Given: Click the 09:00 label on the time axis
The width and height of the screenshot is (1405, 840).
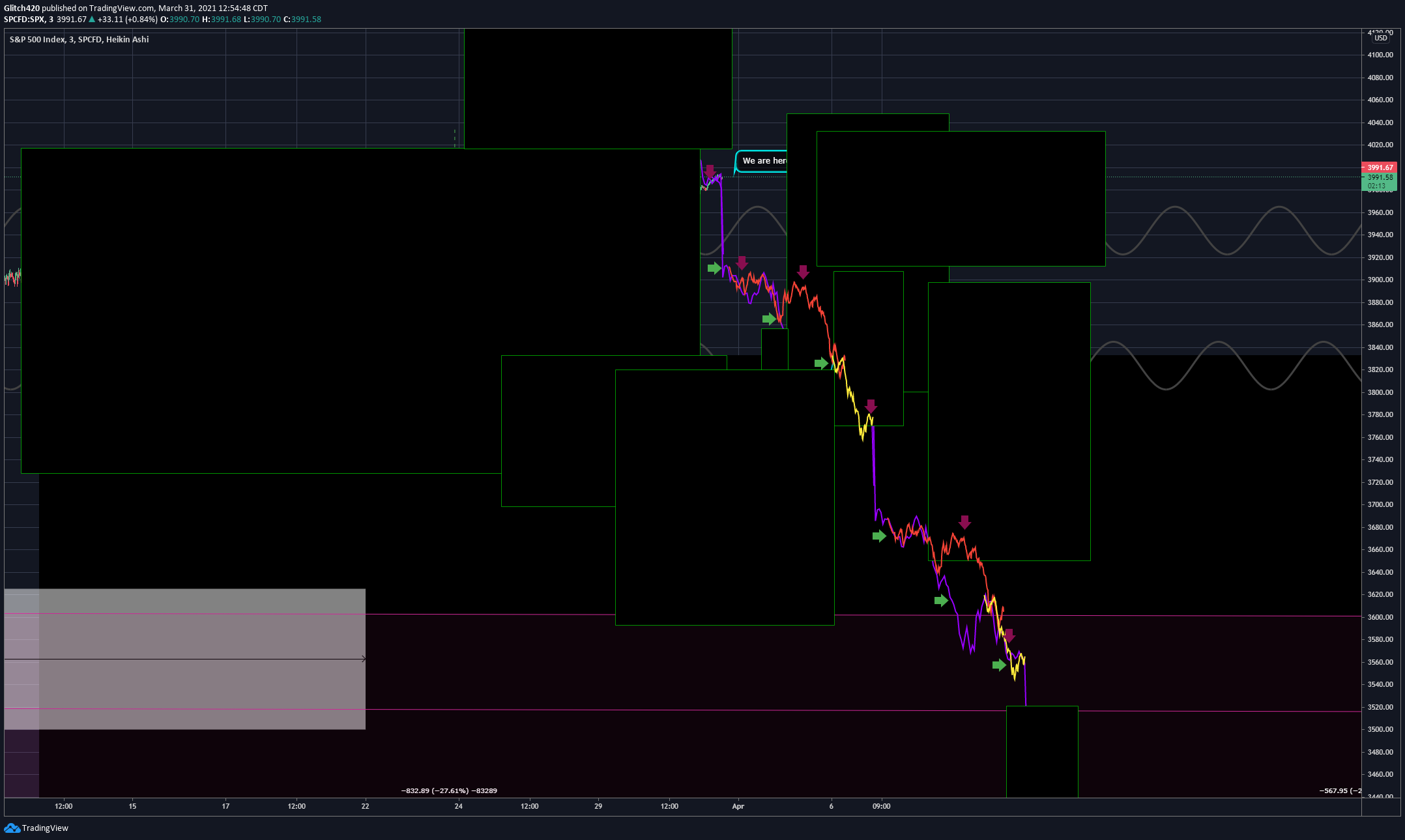Looking at the screenshot, I should (881, 807).
